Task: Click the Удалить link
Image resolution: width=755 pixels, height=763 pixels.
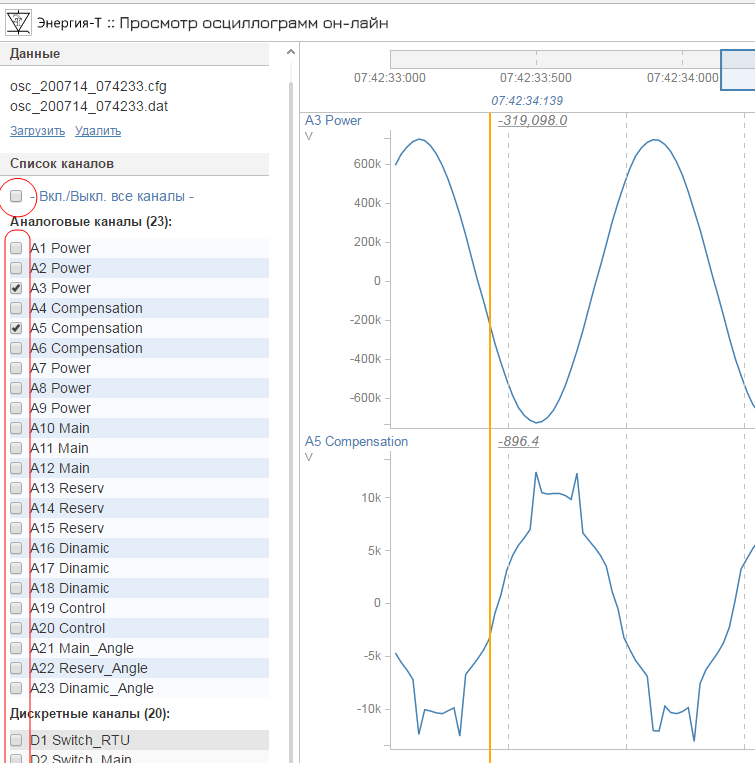Action: point(98,131)
